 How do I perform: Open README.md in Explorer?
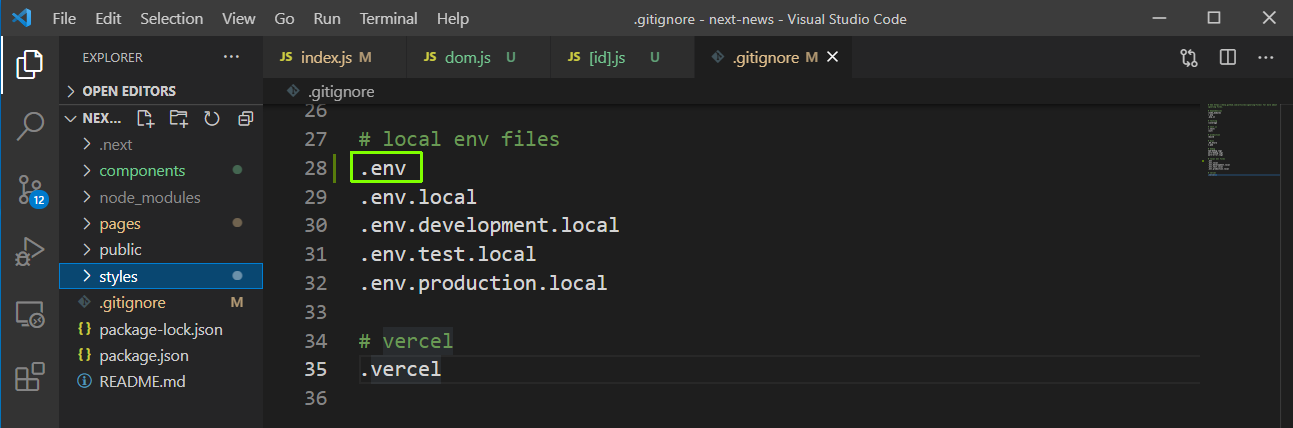162,381
